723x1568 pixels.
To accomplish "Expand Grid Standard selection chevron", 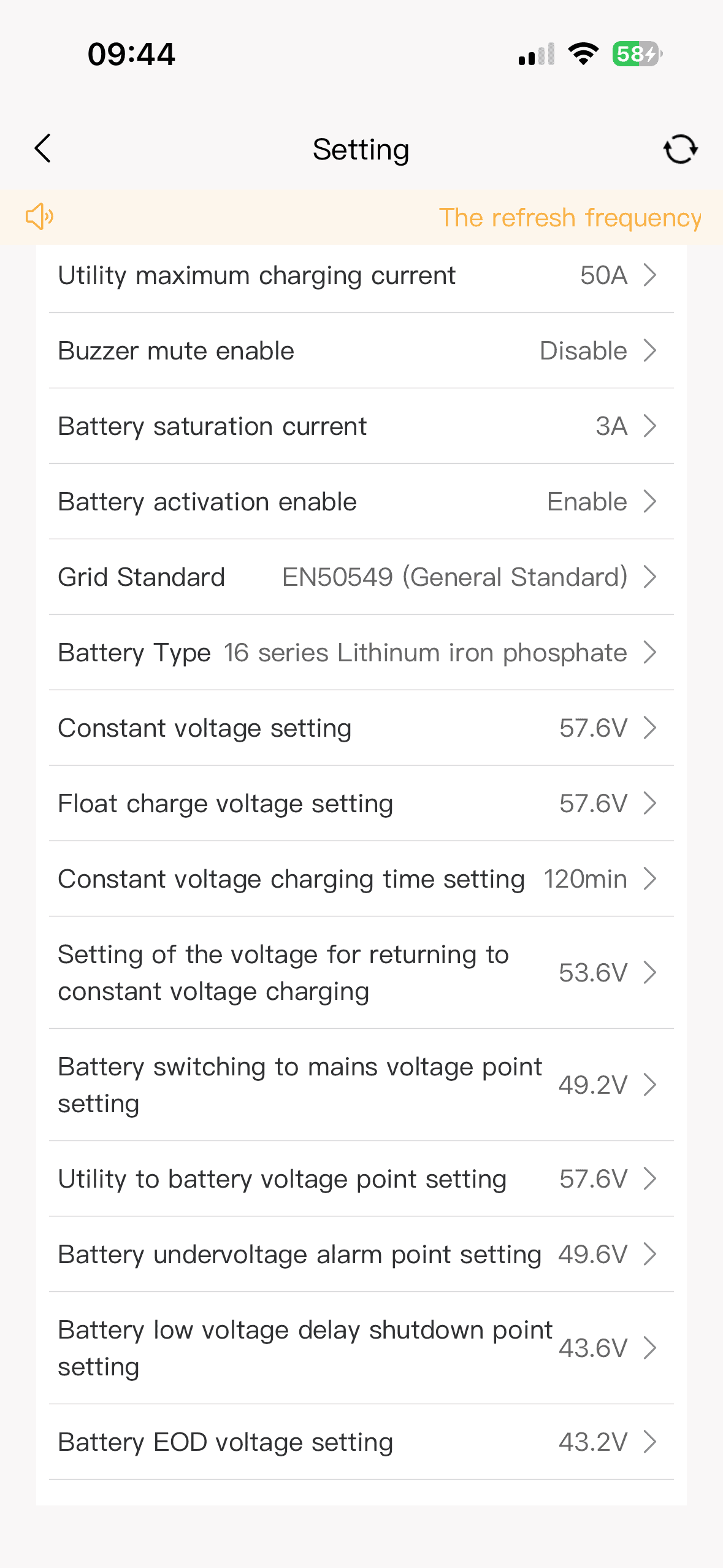I will point(650,577).
